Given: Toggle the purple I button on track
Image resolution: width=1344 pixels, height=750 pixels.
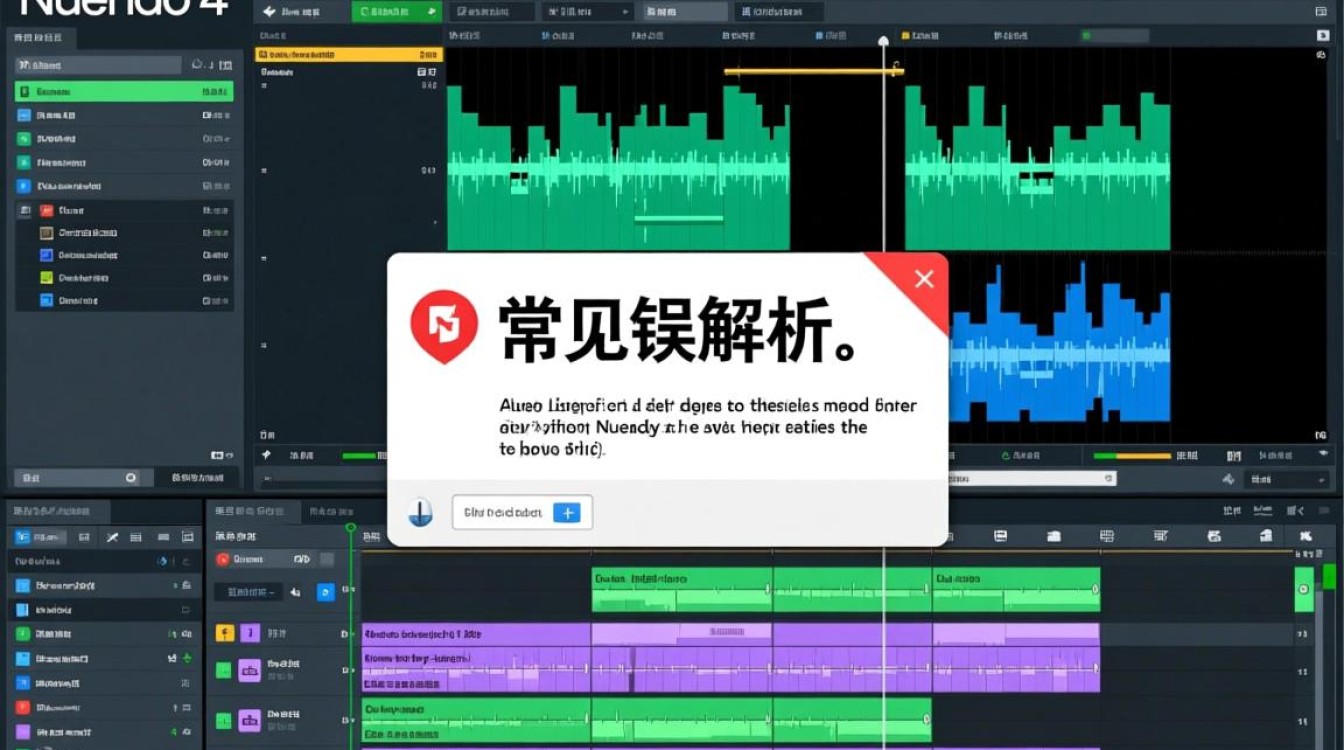Looking at the screenshot, I should coord(250,633).
